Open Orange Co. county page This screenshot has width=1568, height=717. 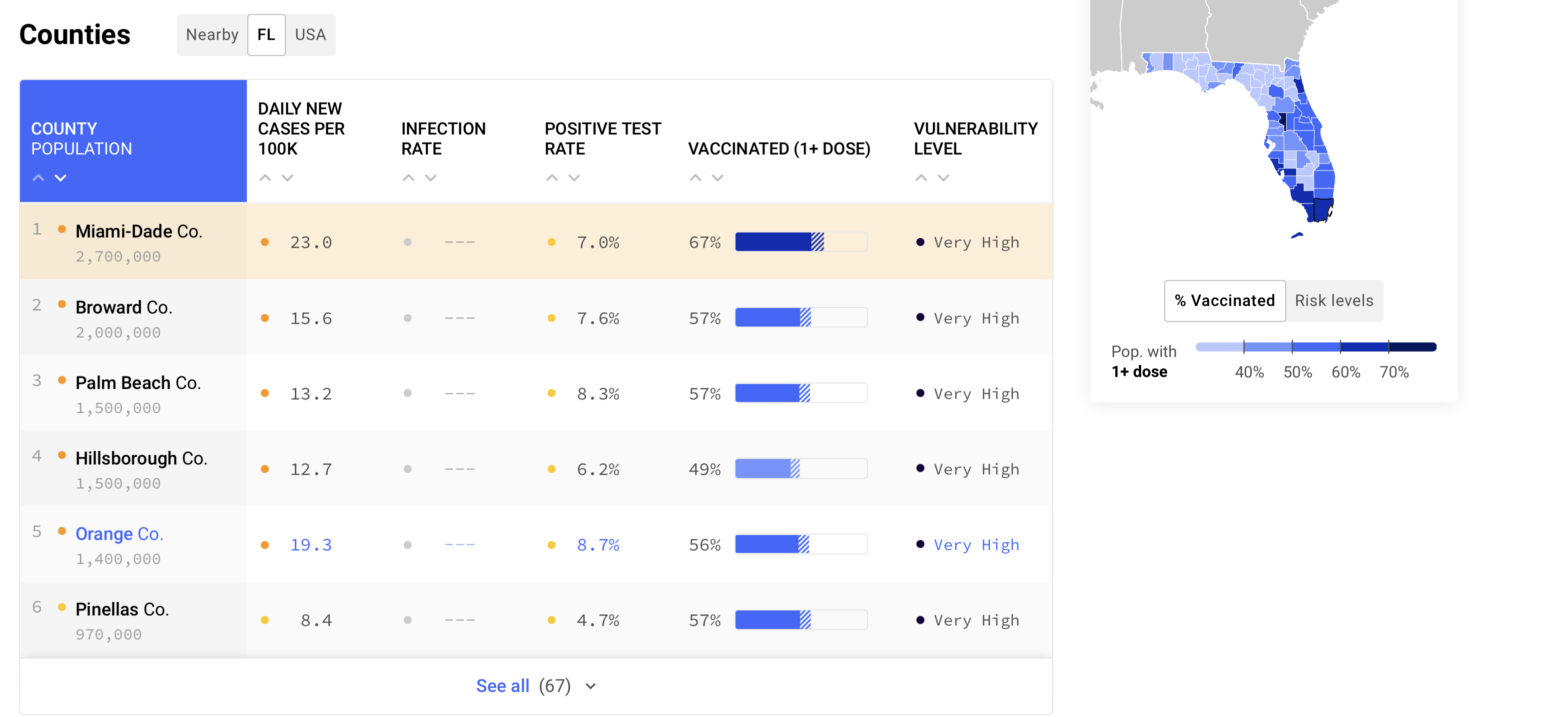(119, 533)
